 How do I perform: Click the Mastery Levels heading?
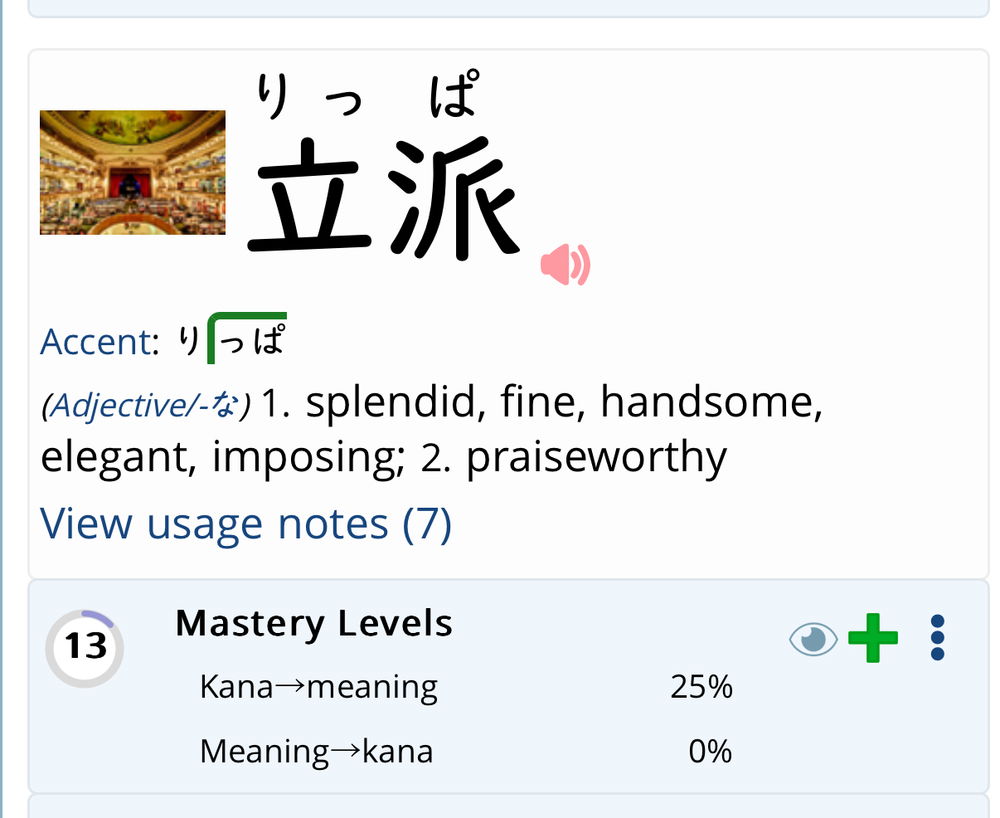[x=314, y=624]
